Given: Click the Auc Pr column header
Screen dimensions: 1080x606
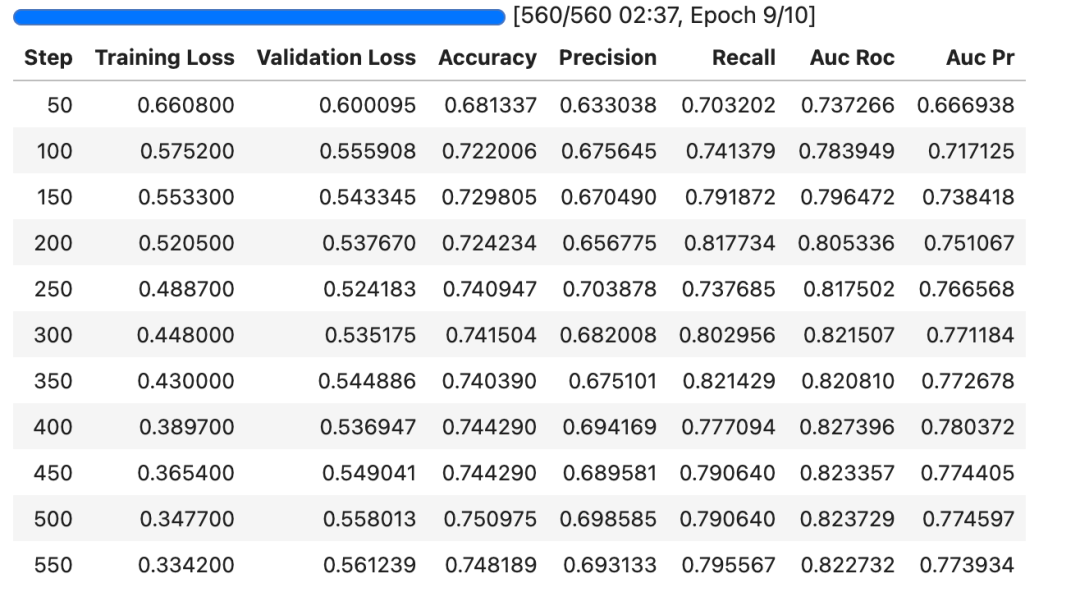Looking at the screenshot, I should click(979, 58).
